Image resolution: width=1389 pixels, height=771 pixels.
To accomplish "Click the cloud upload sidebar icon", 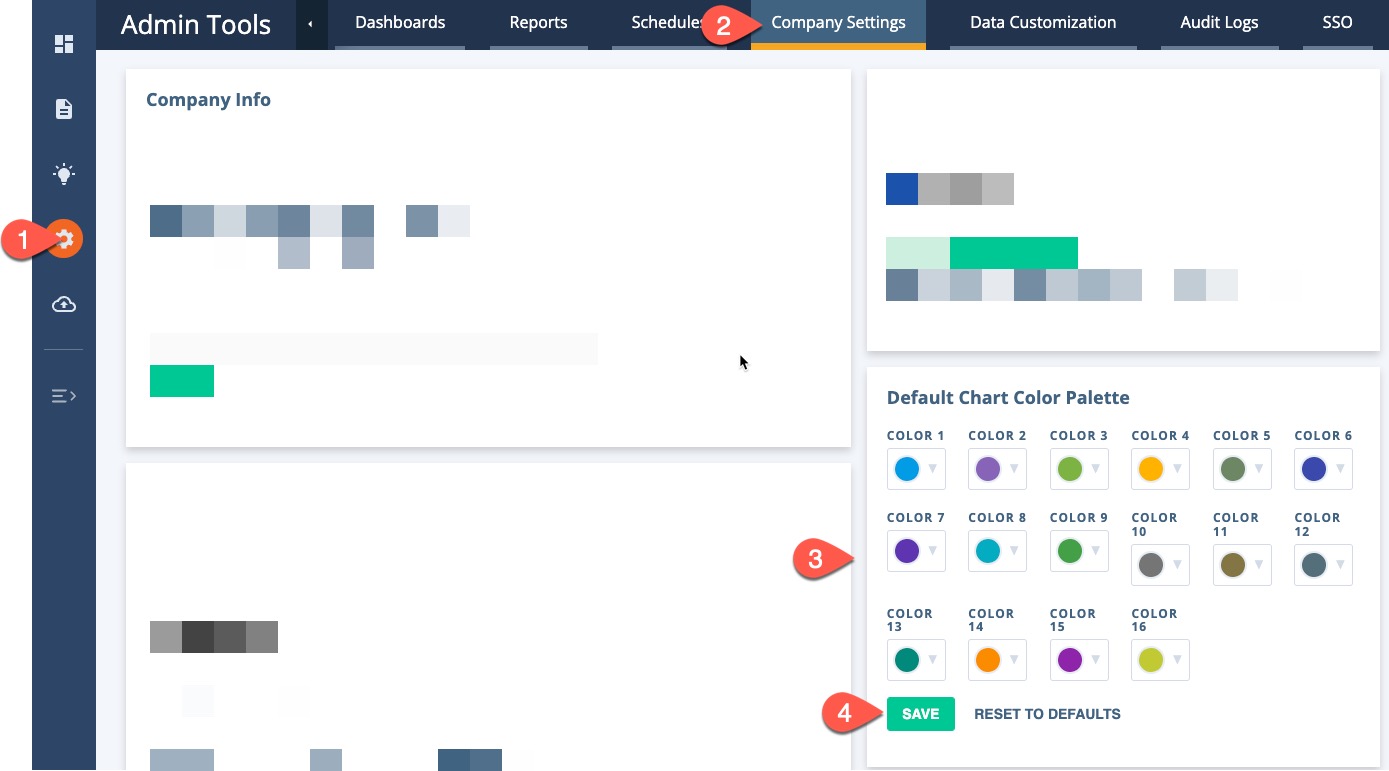I will tap(64, 305).
